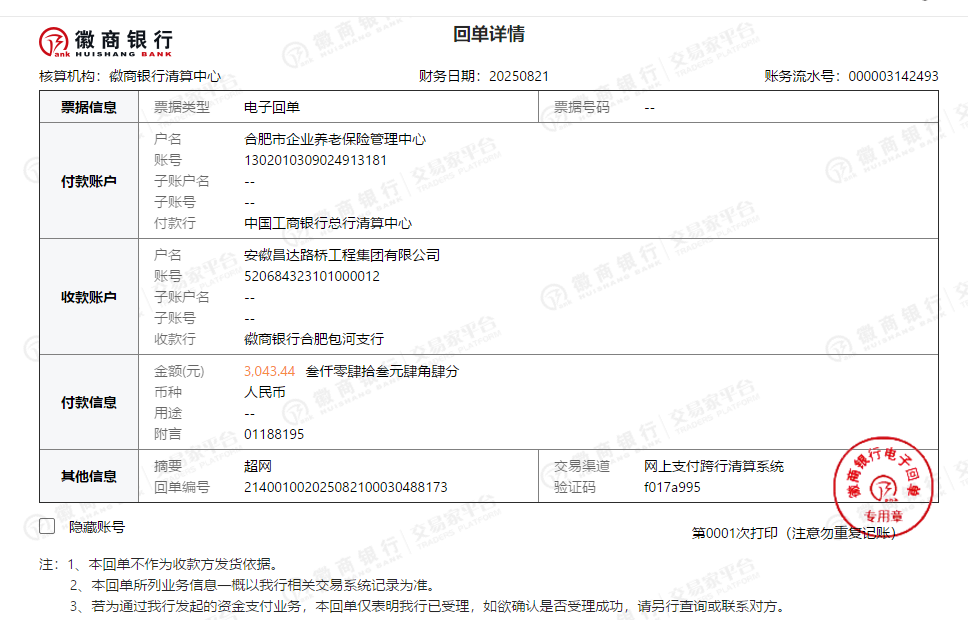This screenshot has width=968, height=620.
Task: Click the Huishang Bank logo
Action: (105, 41)
